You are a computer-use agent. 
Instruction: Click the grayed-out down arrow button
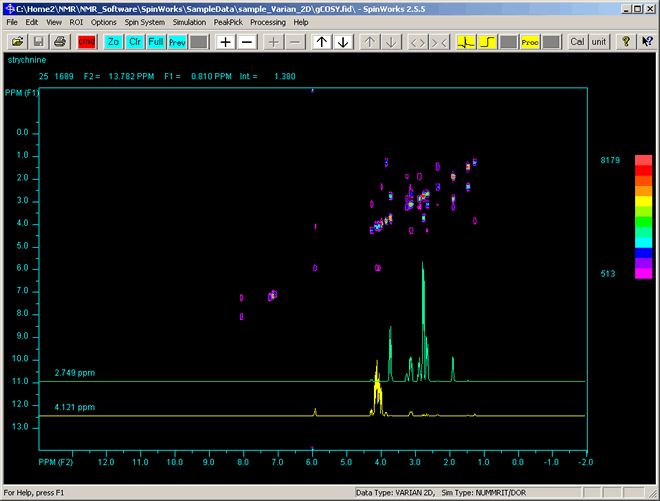coord(391,42)
